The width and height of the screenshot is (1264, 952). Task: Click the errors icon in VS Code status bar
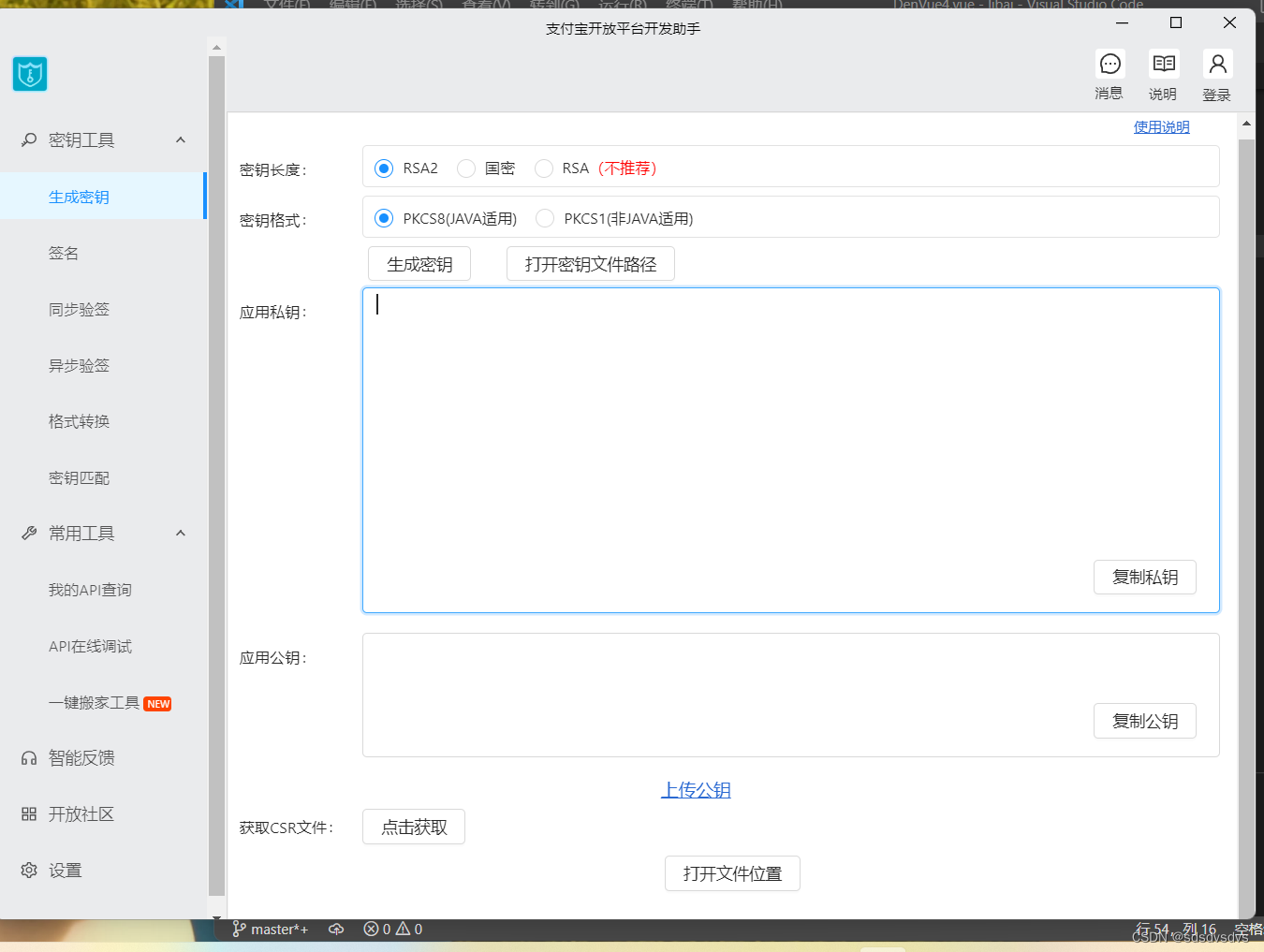pyautogui.click(x=371, y=929)
